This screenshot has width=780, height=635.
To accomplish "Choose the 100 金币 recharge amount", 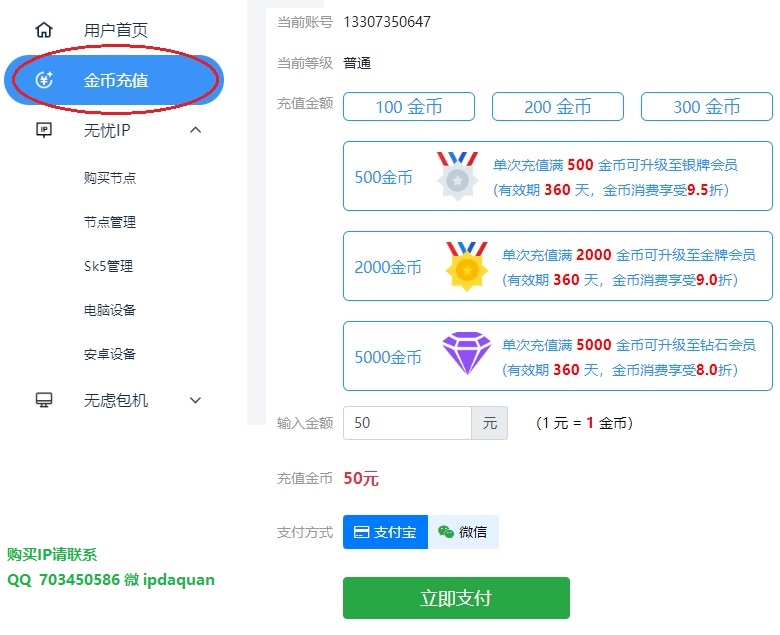I will pyautogui.click(x=409, y=106).
